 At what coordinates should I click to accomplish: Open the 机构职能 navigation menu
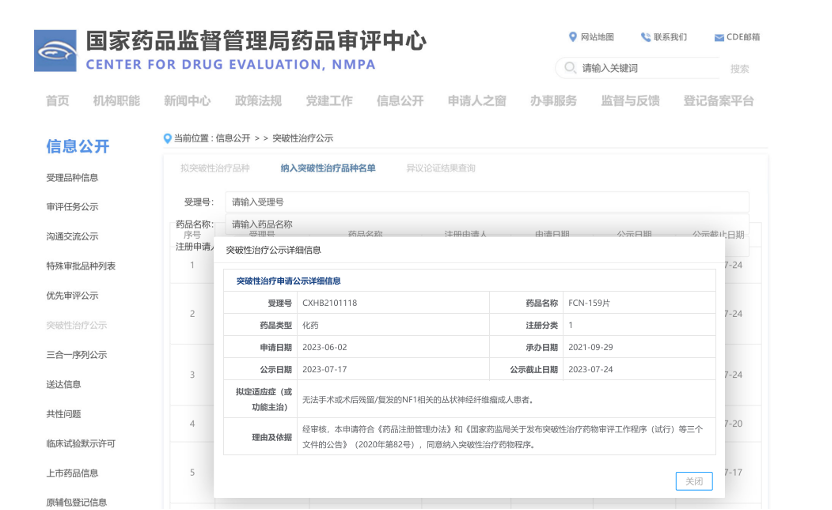[x=116, y=101]
